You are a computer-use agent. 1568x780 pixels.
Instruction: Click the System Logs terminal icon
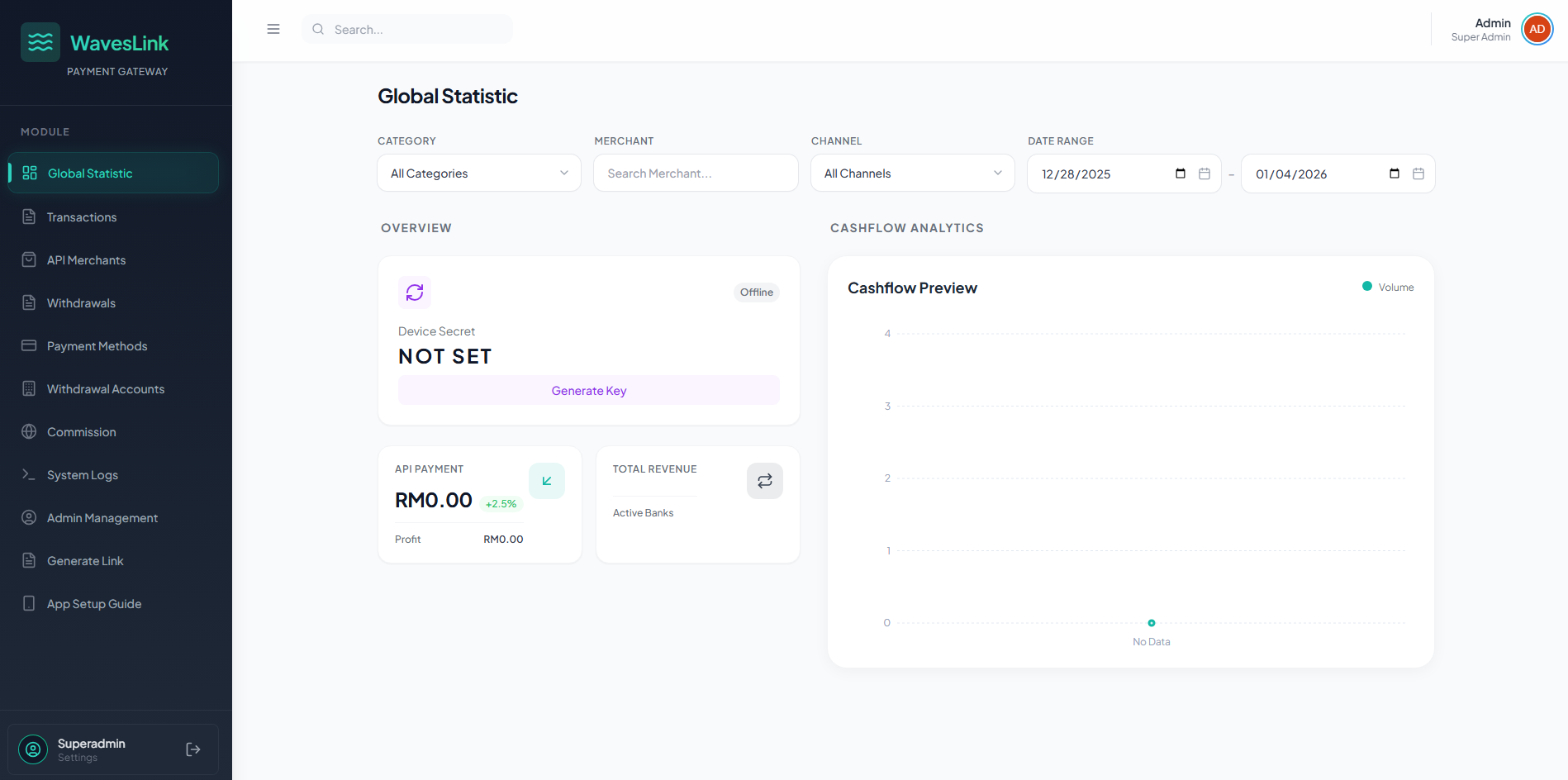click(30, 474)
